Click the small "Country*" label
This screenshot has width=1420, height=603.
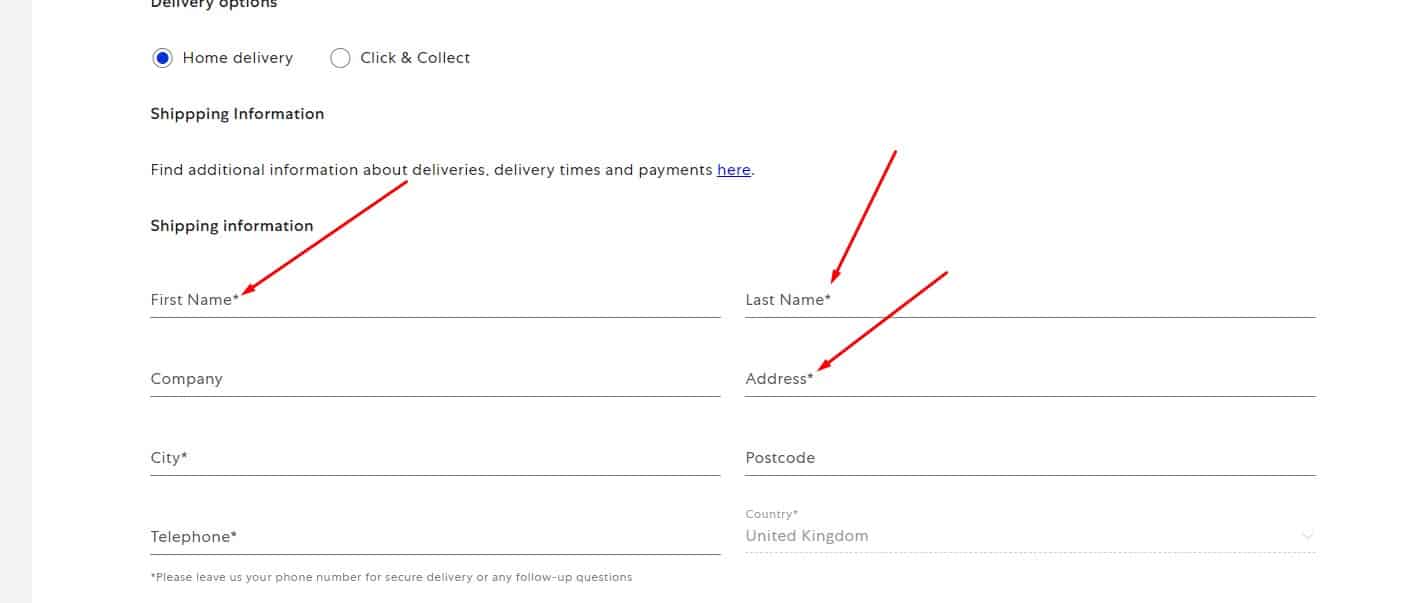pyautogui.click(x=771, y=514)
